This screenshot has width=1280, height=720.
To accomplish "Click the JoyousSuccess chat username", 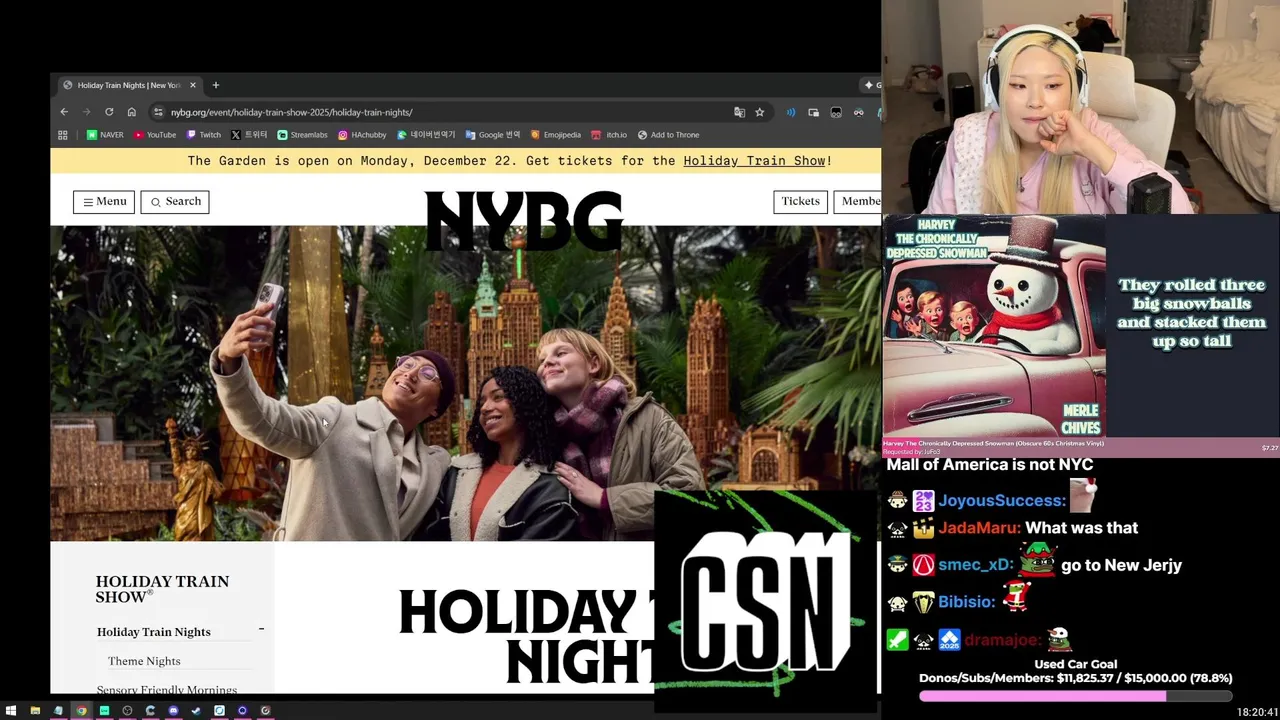I will click(x=1001, y=500).
